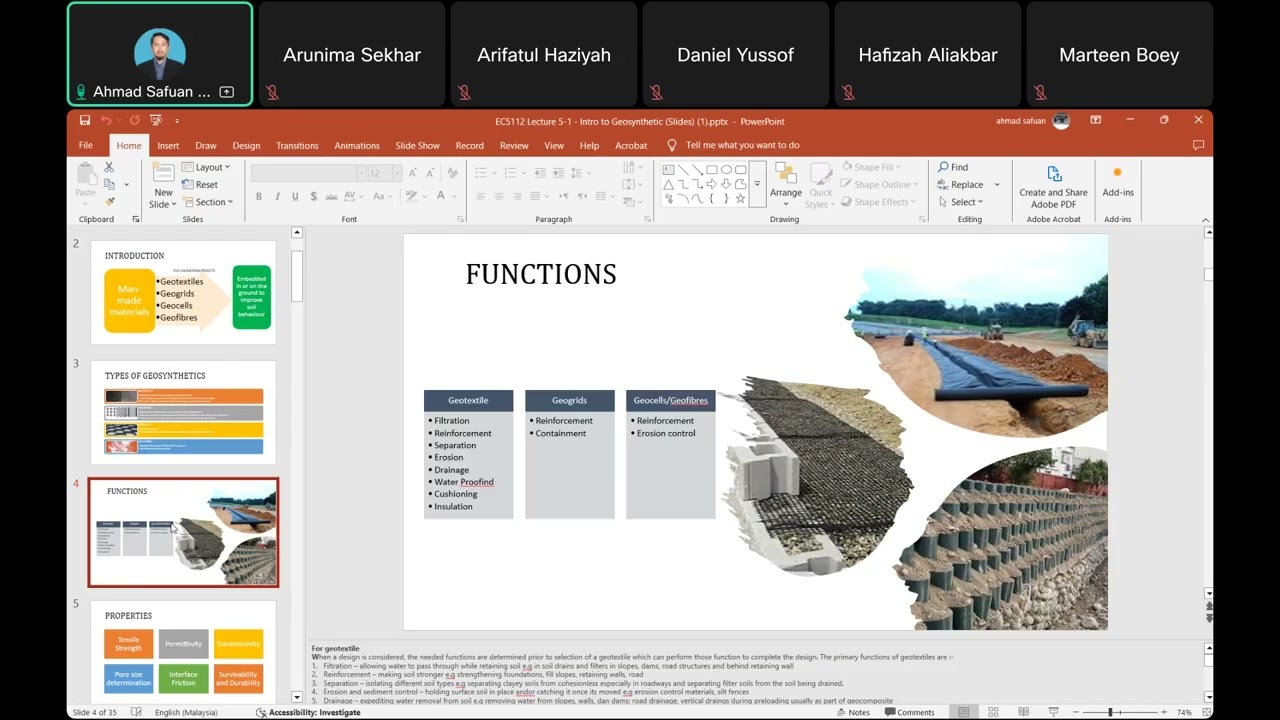Expand the shapes gallery More arrow
Screen dimensions: 1280x720
[757, 184]
